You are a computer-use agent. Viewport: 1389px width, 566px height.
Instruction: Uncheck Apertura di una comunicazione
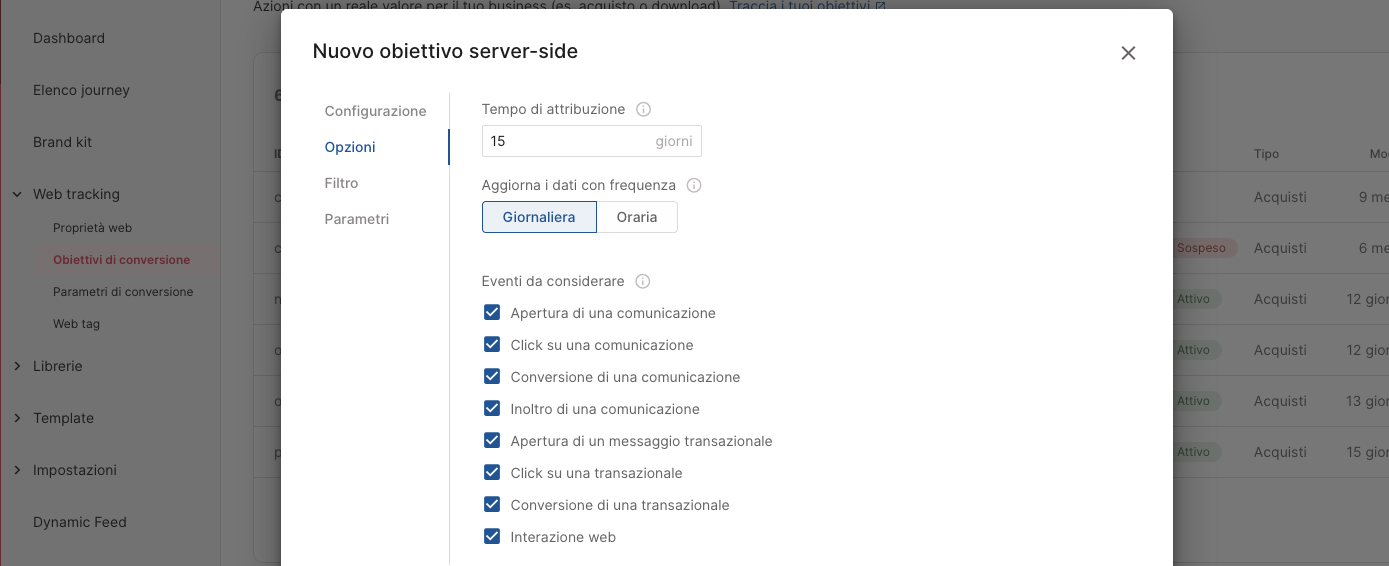click(x=492, y=313)
